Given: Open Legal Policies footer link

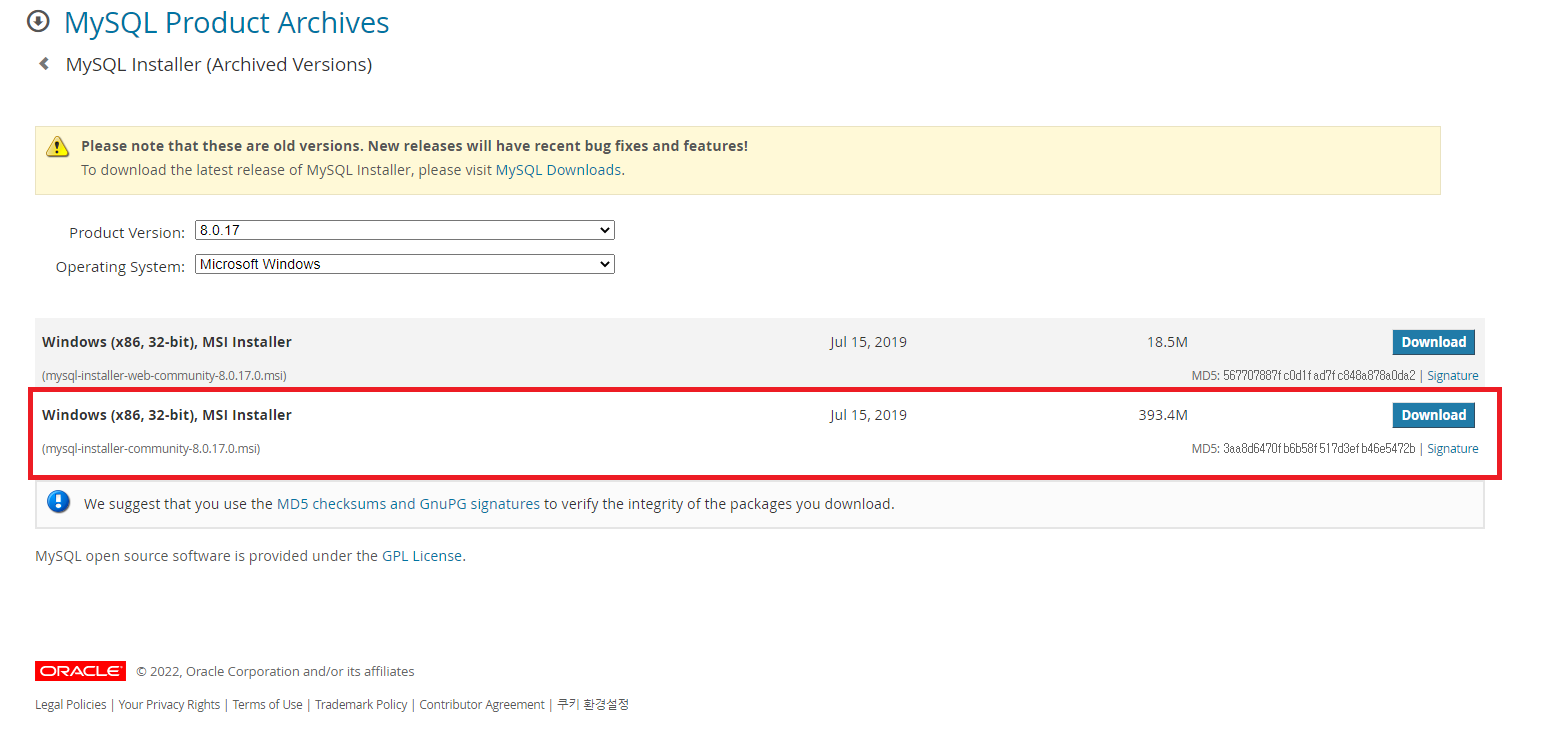Looking at the screenshot, I should tap(70, 705).
